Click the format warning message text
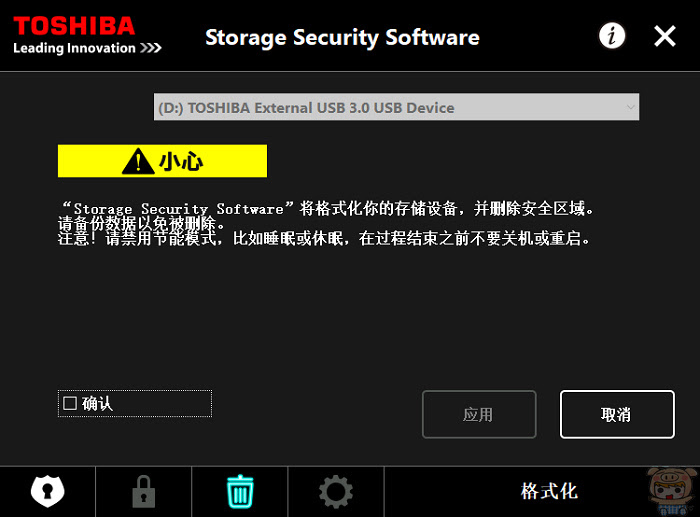 click(326, 223)
